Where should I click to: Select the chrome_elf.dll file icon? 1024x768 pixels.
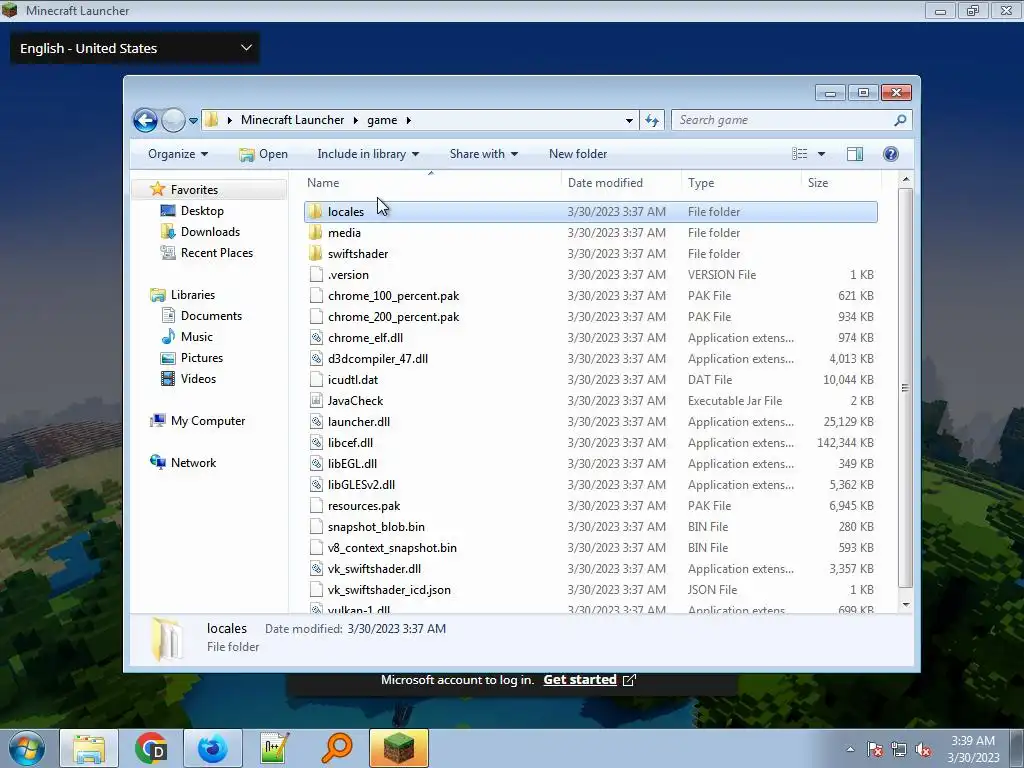click(x=316, y=338)
